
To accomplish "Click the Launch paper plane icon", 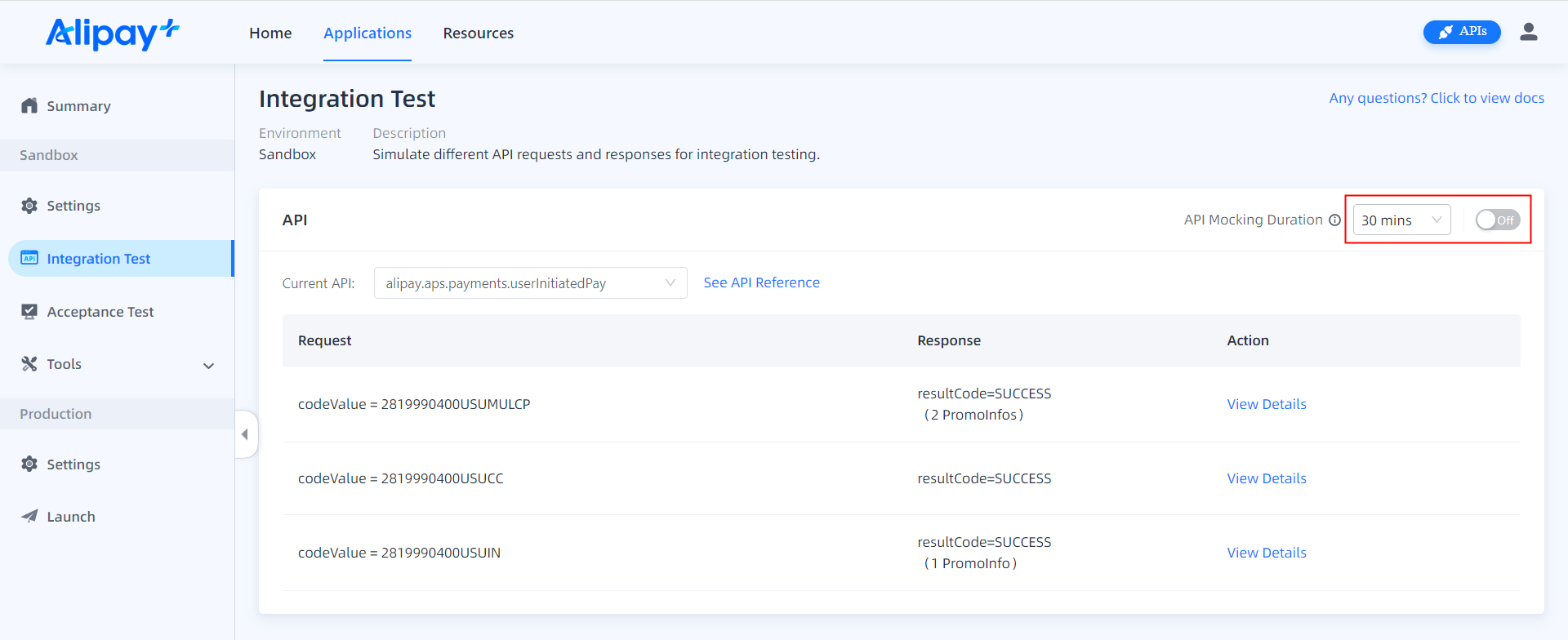I will 29,517.
